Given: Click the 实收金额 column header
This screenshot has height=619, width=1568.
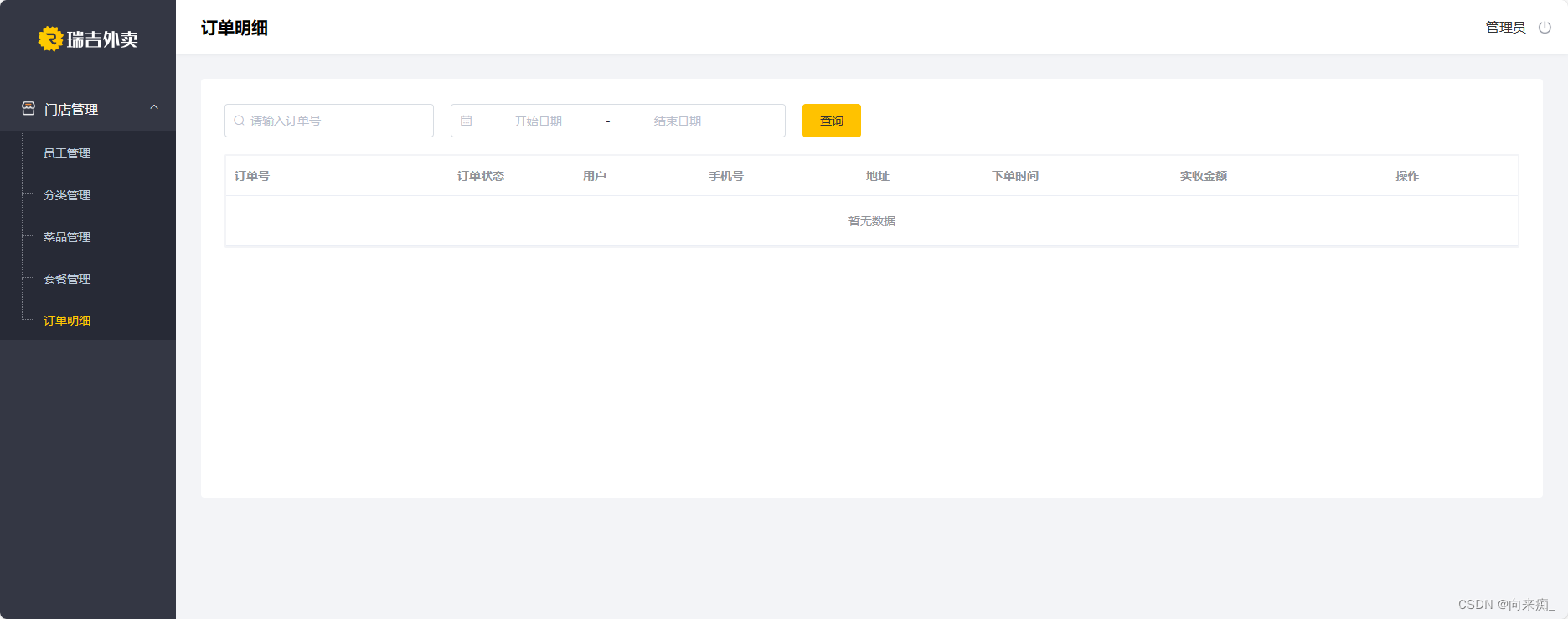Looking at the screenshot, I should [x=1204, y=176].
